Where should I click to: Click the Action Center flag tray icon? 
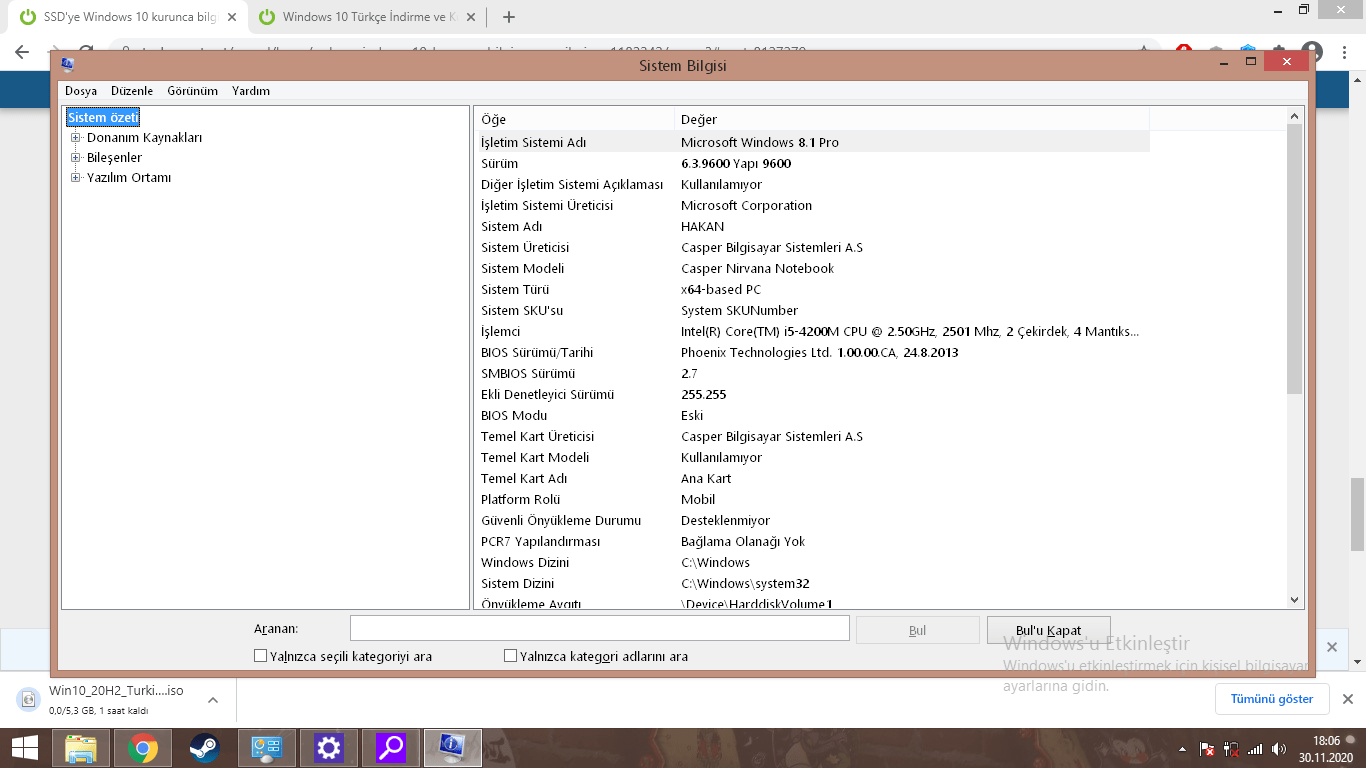(x=1207, y=749)
